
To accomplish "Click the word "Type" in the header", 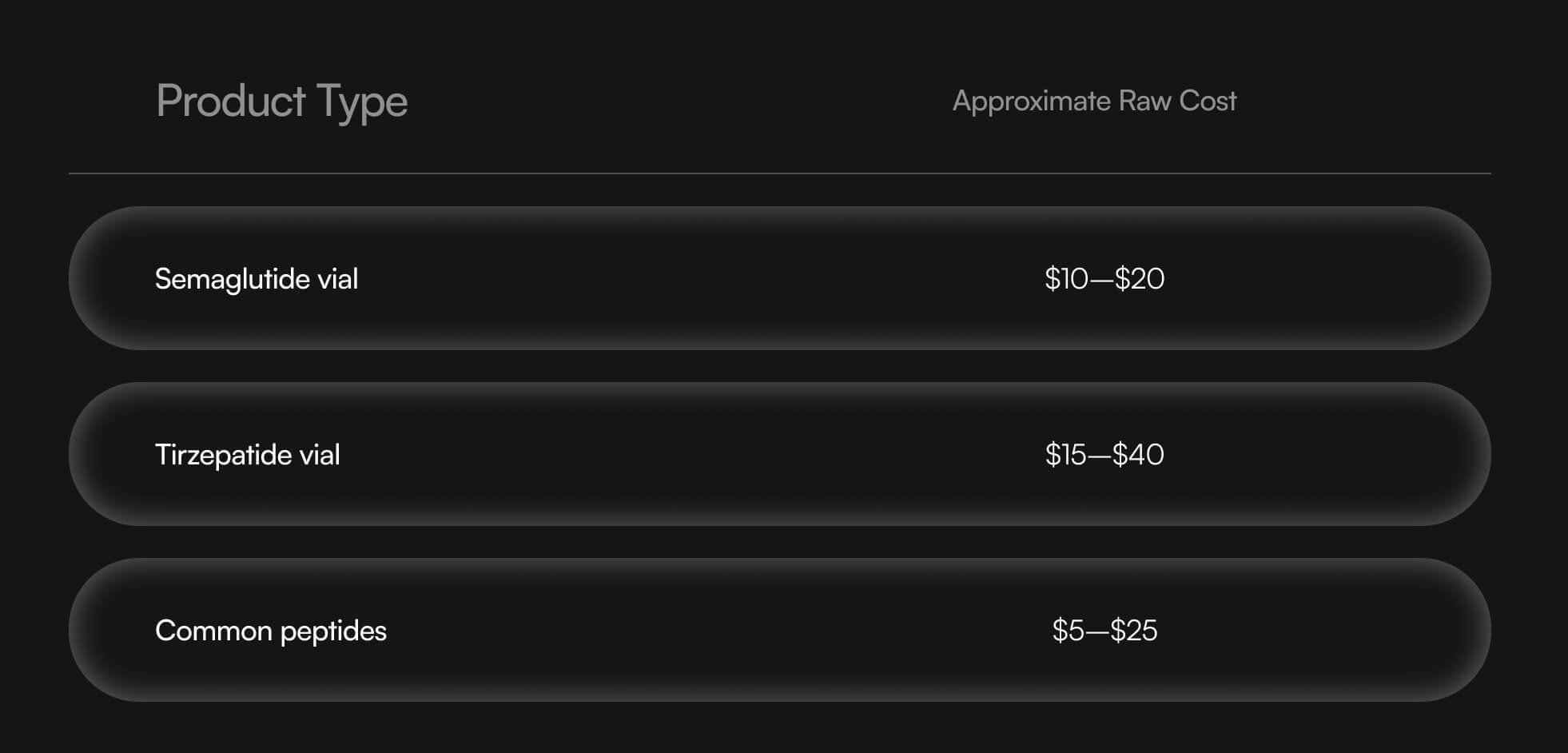I will (x=362, y=103).
